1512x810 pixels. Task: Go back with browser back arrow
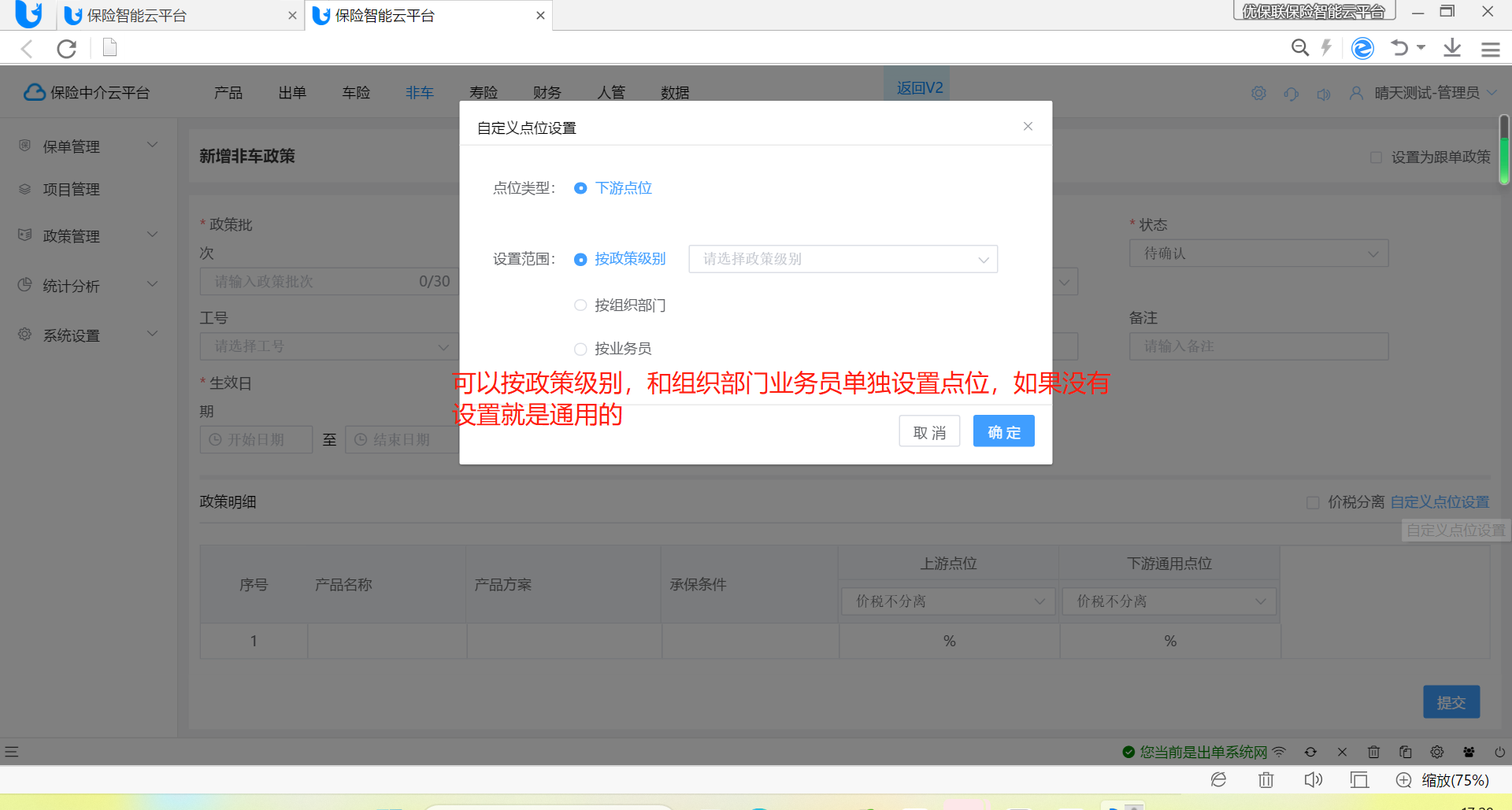click(x=27, y=49)
